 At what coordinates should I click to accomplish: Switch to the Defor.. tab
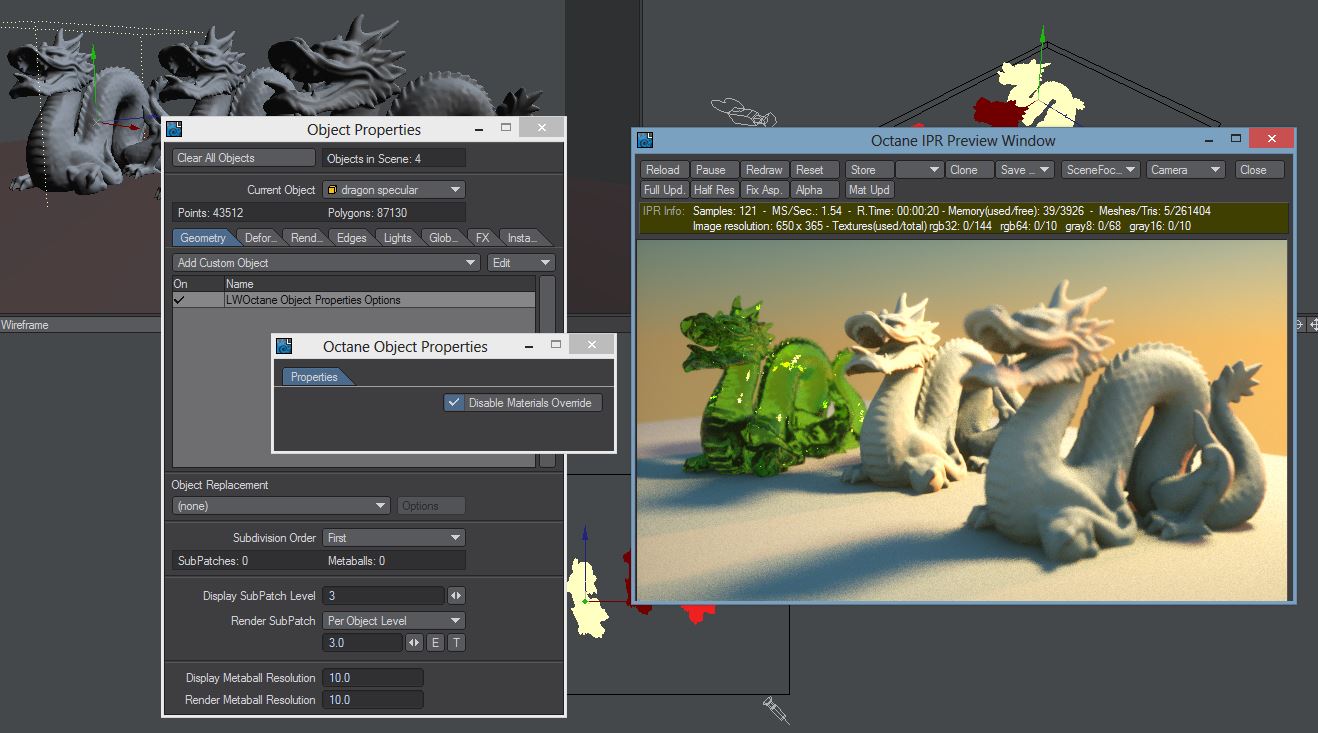(260, 238)
